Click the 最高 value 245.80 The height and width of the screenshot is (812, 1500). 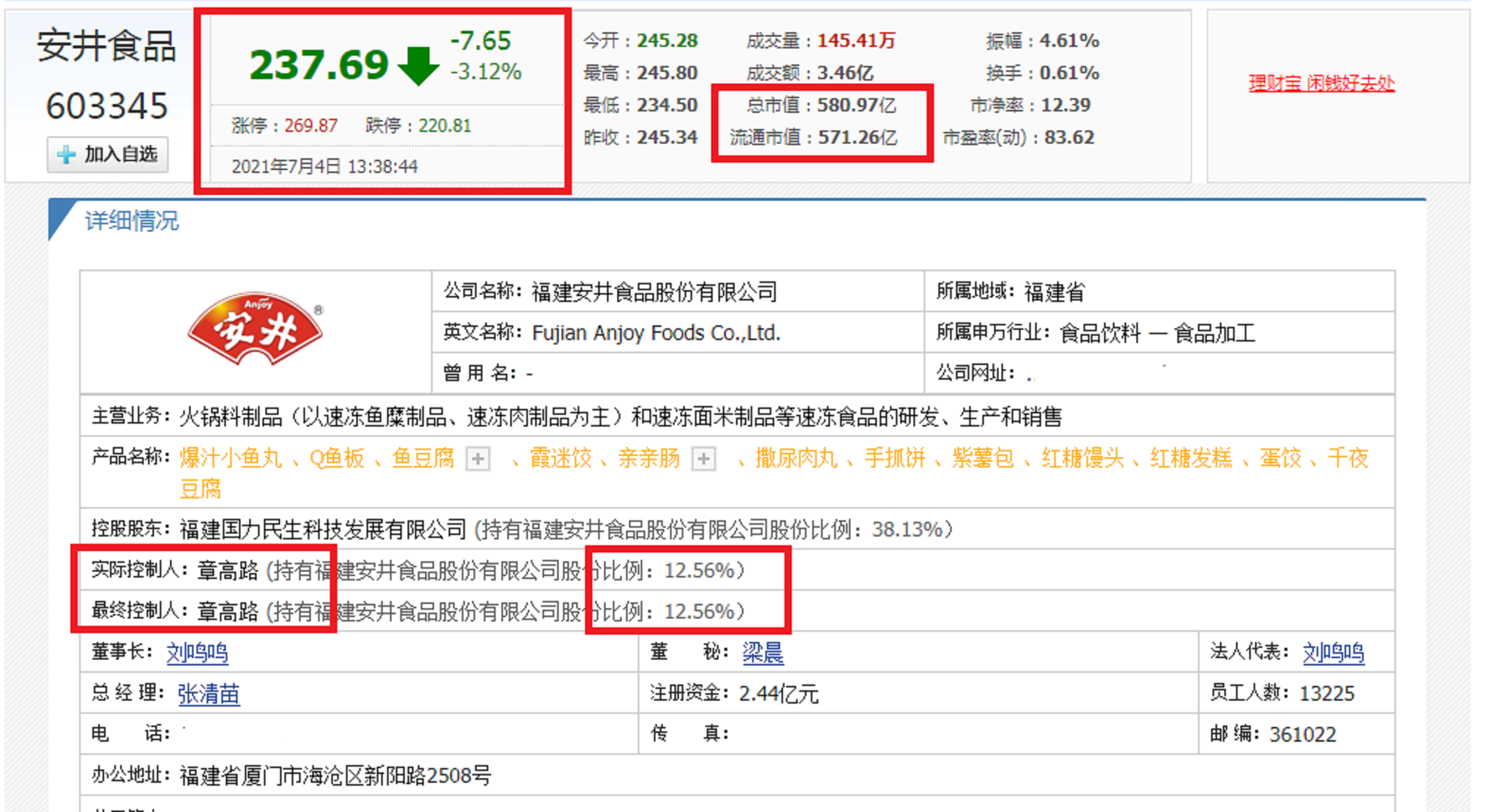pos(667,73)
